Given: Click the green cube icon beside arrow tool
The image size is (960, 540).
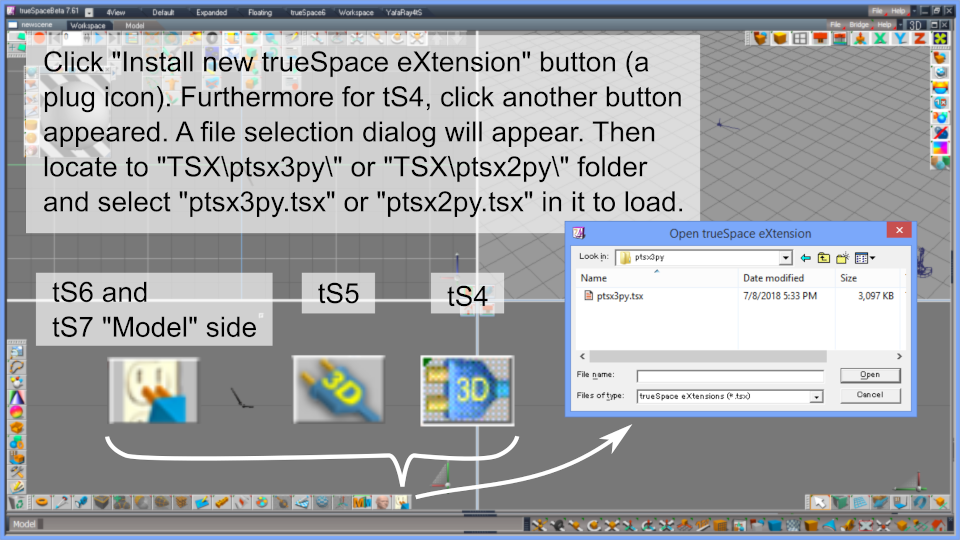Looking at the screenshot, I should click(x=839, y=503).
